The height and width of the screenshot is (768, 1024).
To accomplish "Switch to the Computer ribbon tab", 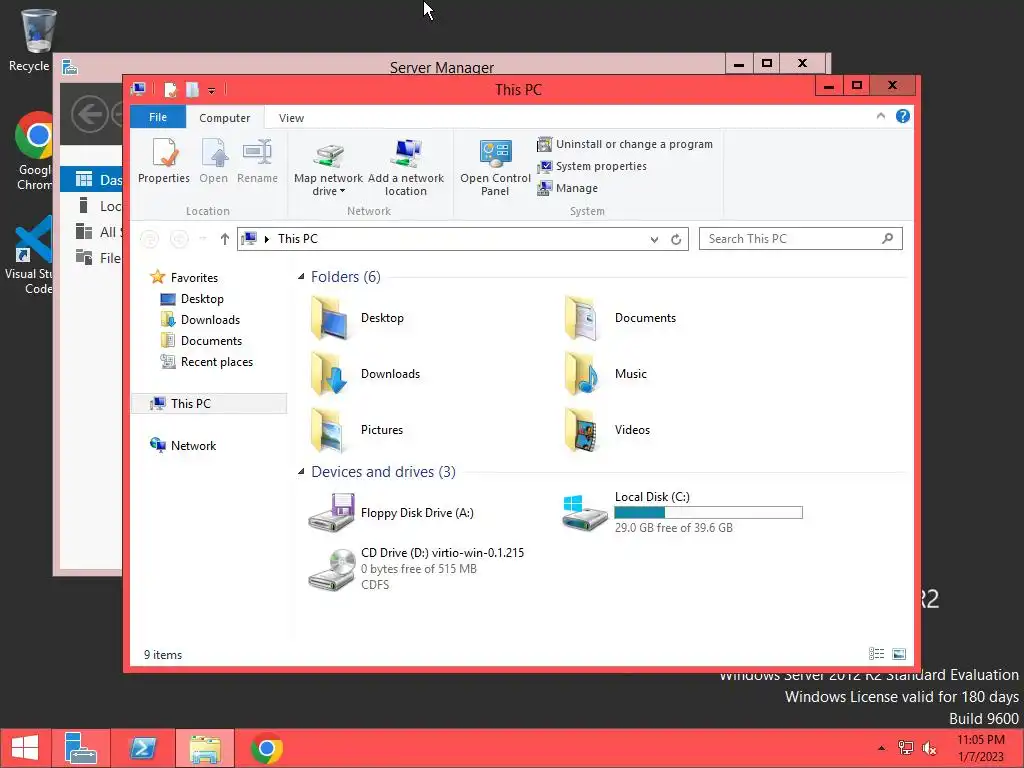I will pyautogui.click(x=225, y=118).
